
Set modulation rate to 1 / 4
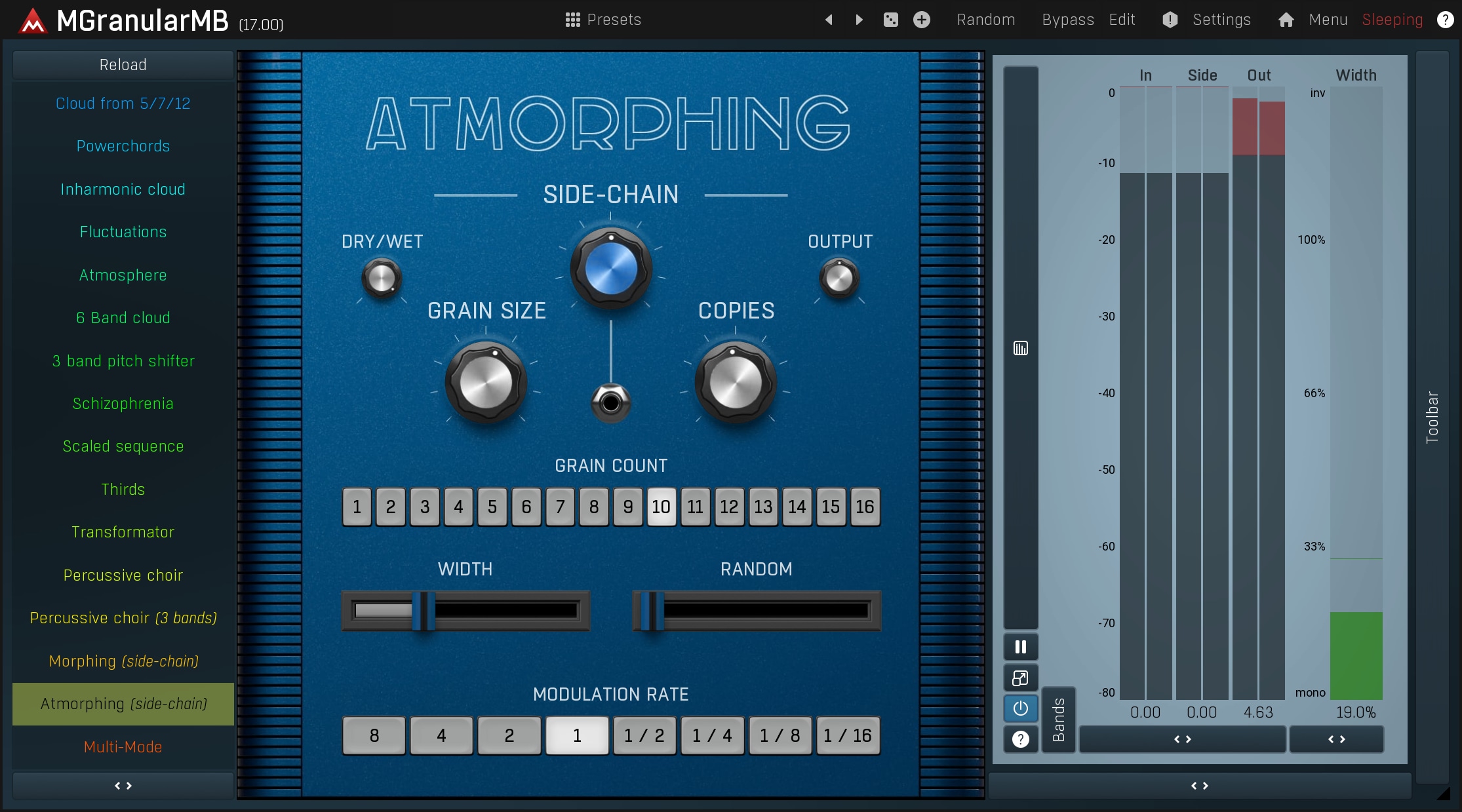tap(712, 735)
